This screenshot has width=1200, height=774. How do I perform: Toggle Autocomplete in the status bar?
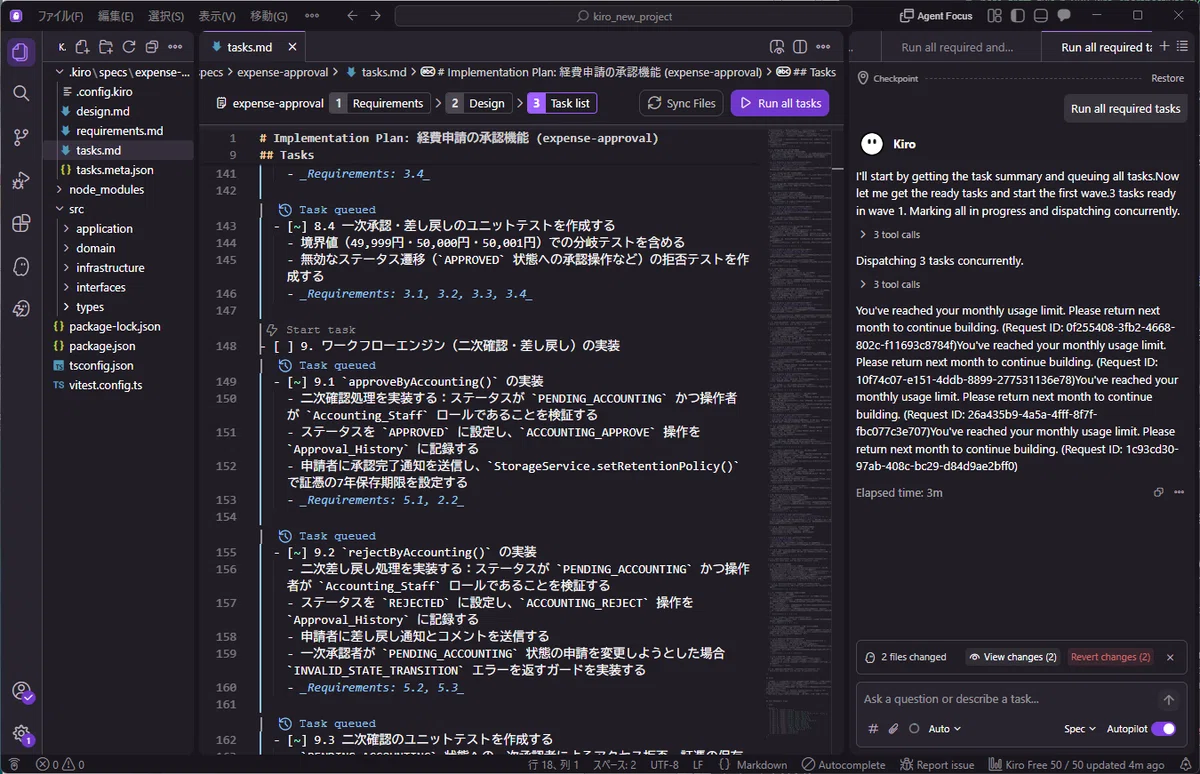coord(843,764)
